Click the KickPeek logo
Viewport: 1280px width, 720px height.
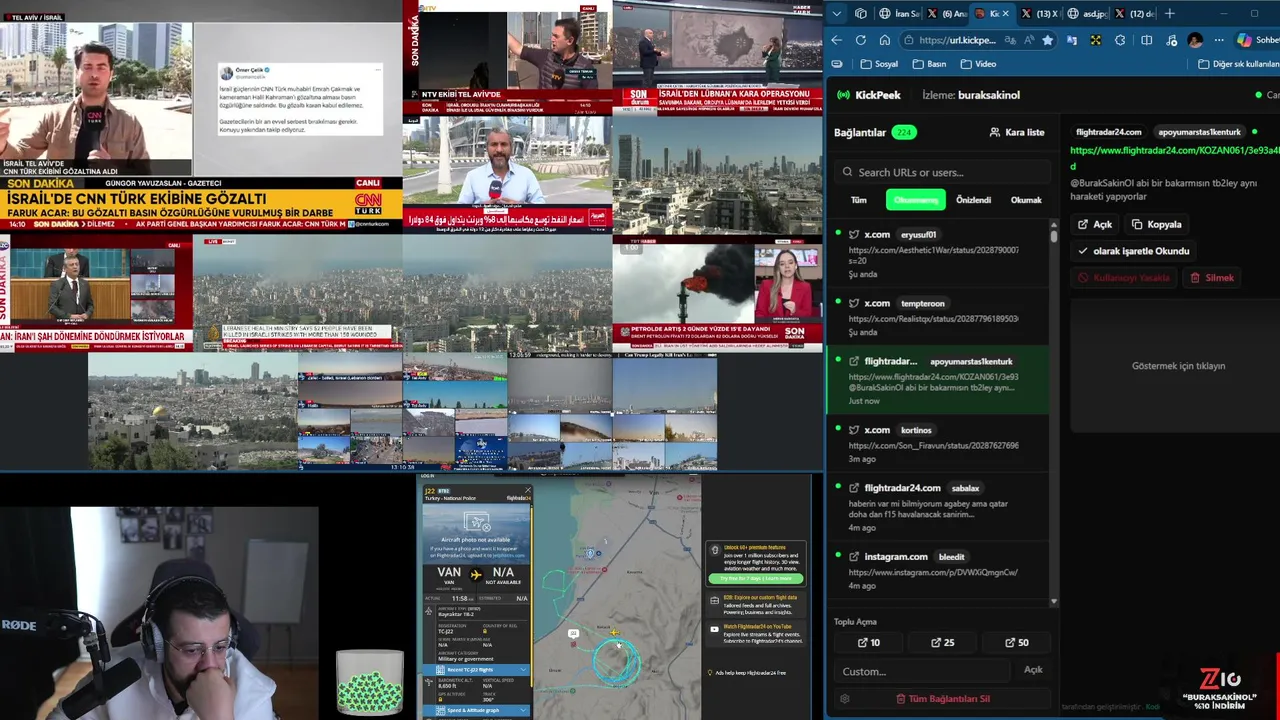[868, 95]
